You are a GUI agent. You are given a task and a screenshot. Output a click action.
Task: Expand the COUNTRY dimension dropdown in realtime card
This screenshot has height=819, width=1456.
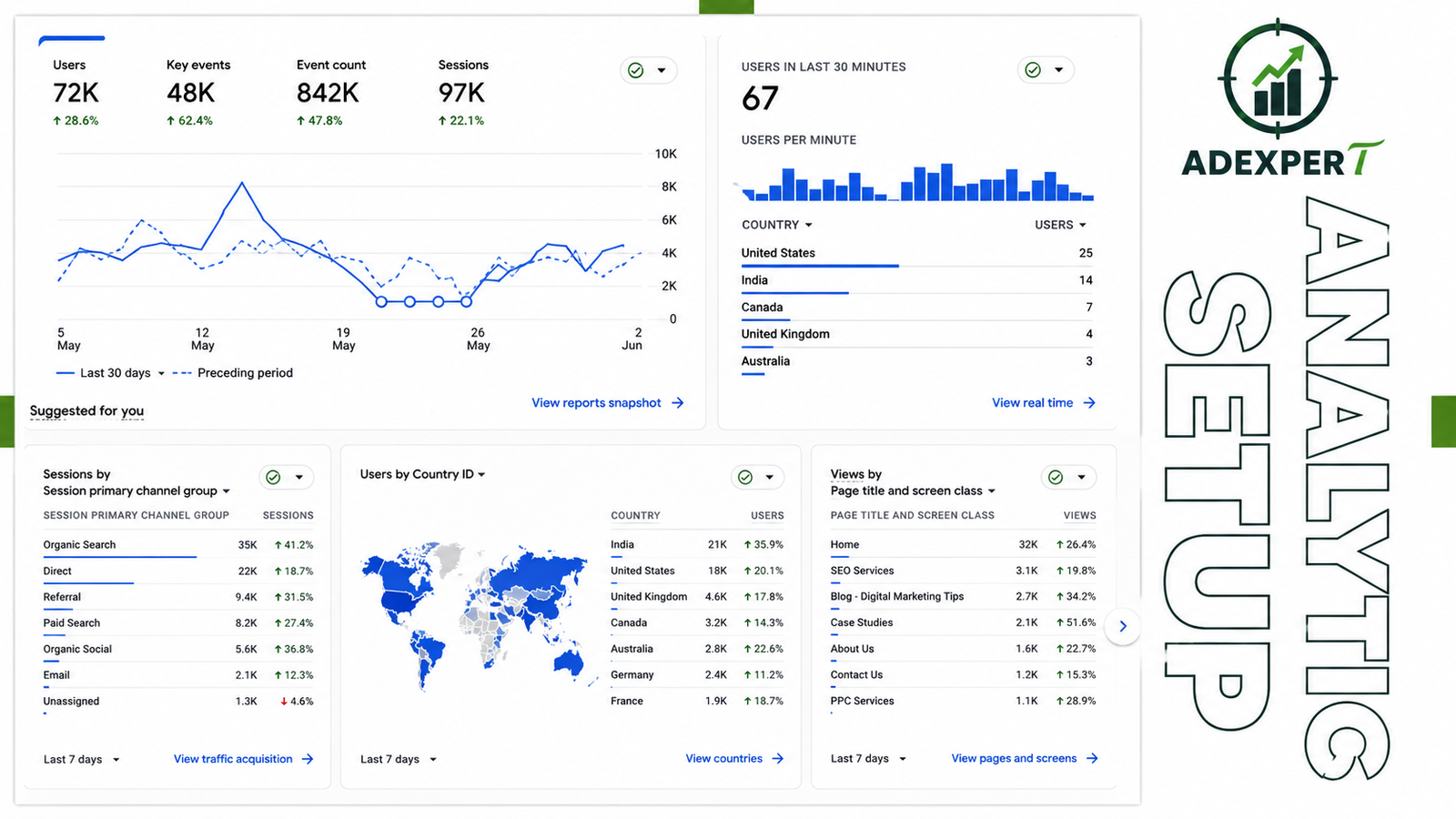tap(808, 225)
